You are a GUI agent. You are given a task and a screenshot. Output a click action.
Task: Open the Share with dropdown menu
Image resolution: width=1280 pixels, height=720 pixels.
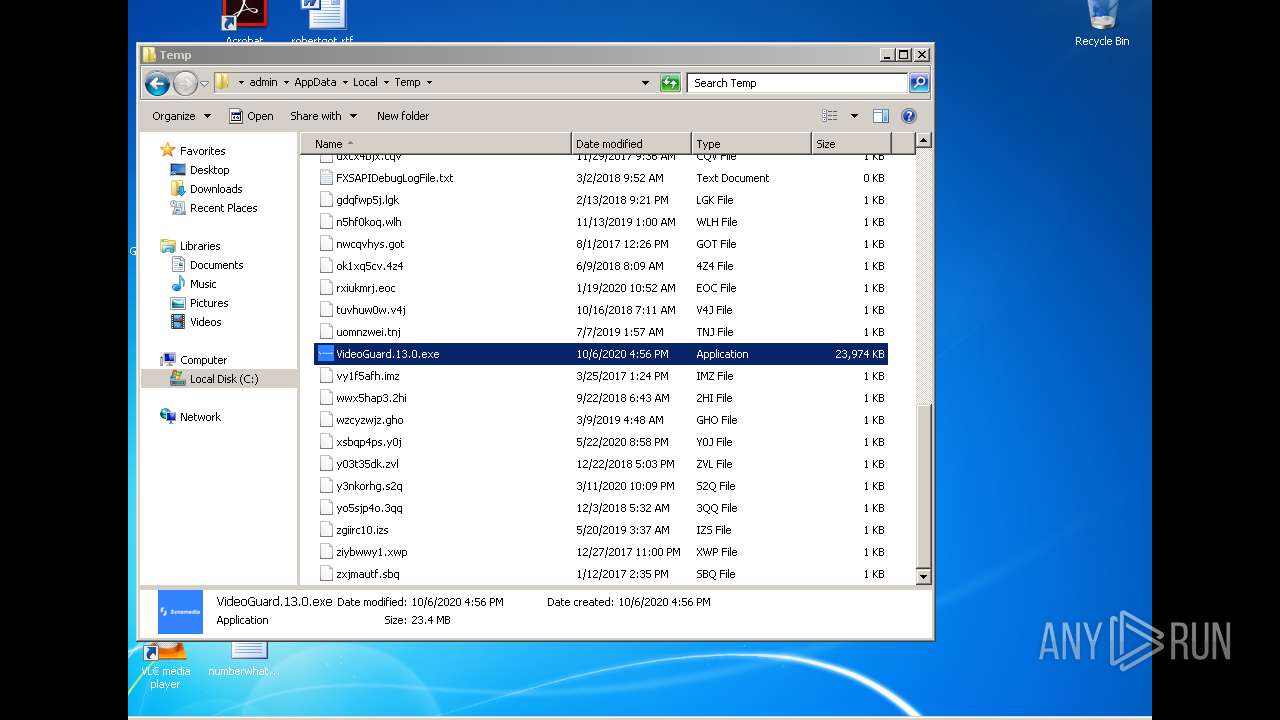(322, 116)
